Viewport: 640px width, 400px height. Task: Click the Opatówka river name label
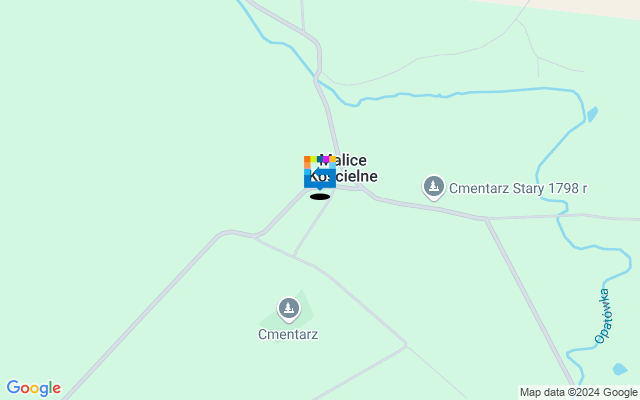(x=602, y=316)
